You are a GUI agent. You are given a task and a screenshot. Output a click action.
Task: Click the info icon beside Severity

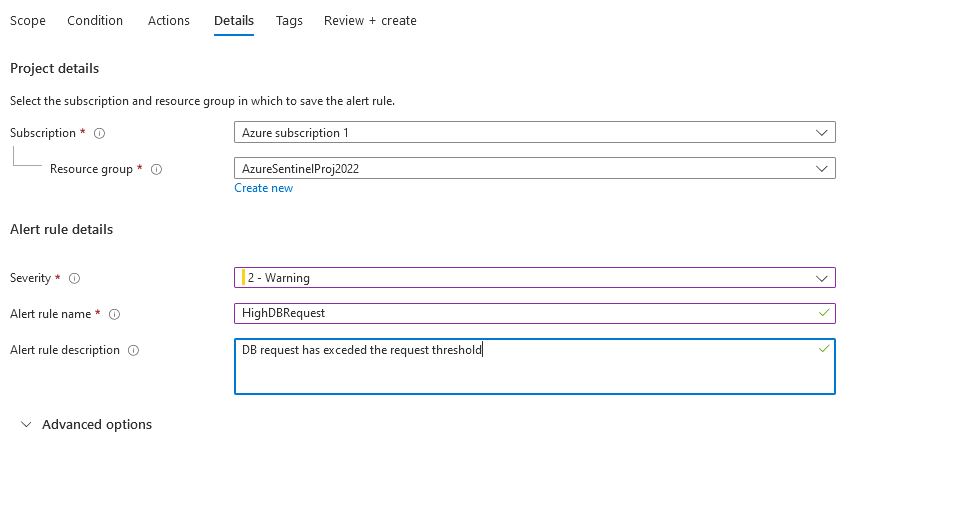click(74, 278)
